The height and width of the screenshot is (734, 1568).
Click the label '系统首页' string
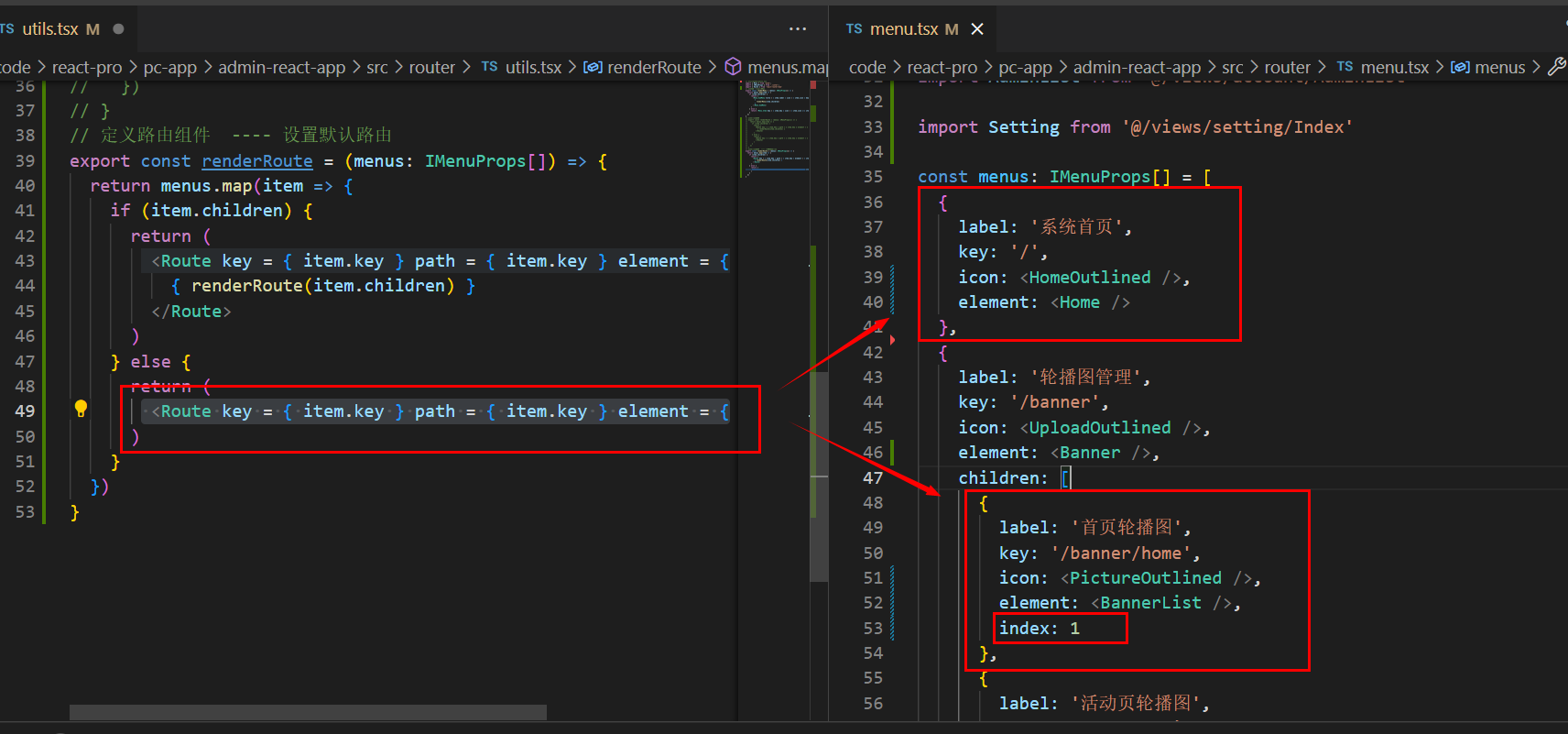pos(1076,227)
